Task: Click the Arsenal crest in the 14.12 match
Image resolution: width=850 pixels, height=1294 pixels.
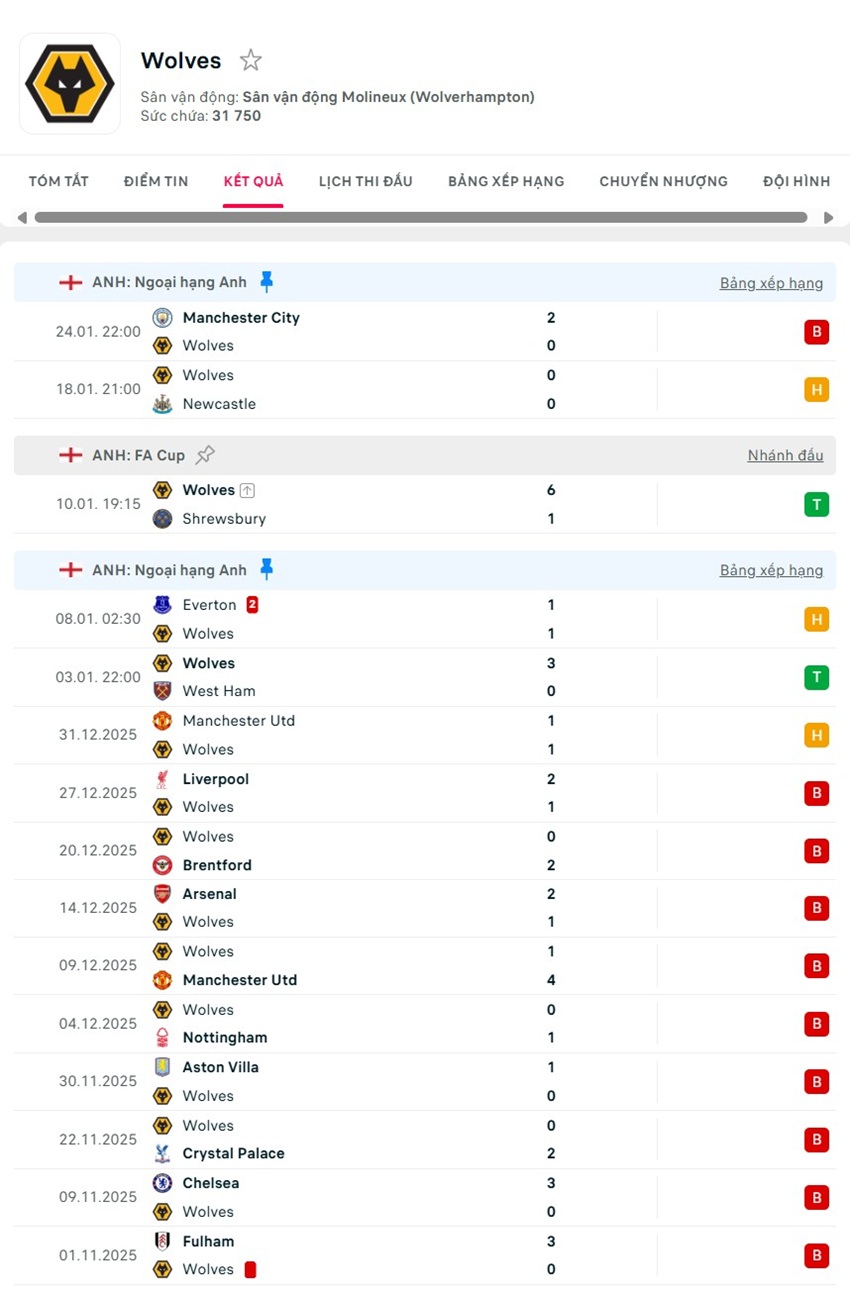Action: pos(163,894)
